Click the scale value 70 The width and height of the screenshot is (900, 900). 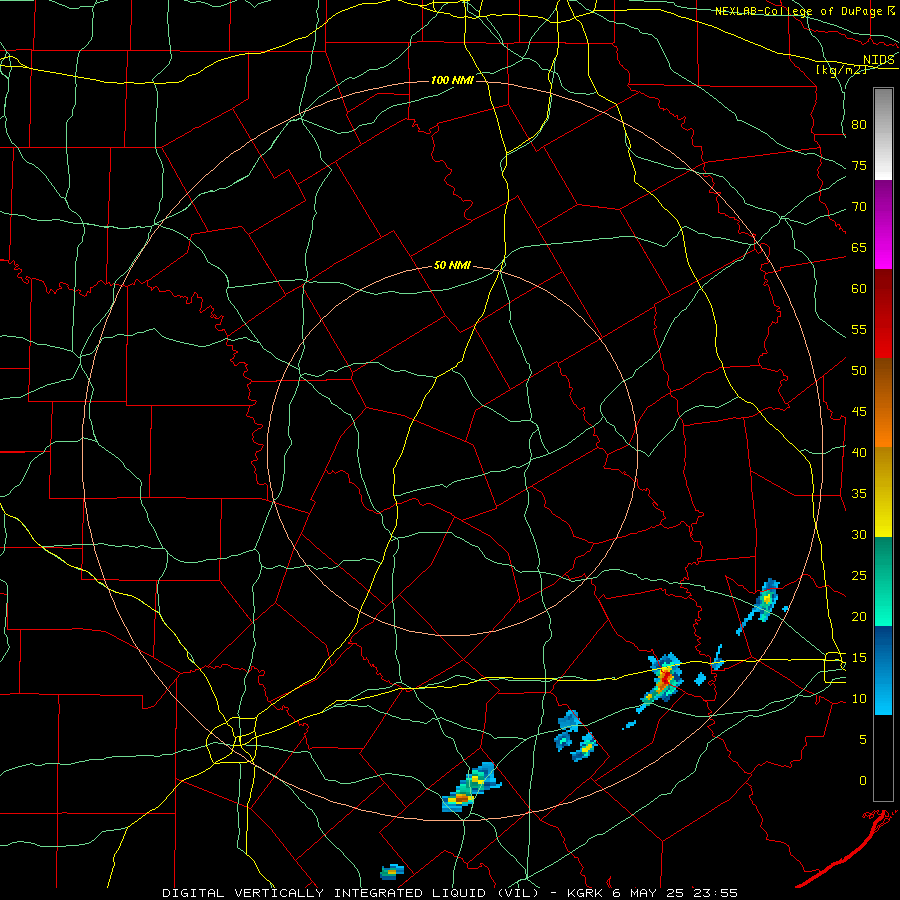pyautogui.click(x=859, y=207)
